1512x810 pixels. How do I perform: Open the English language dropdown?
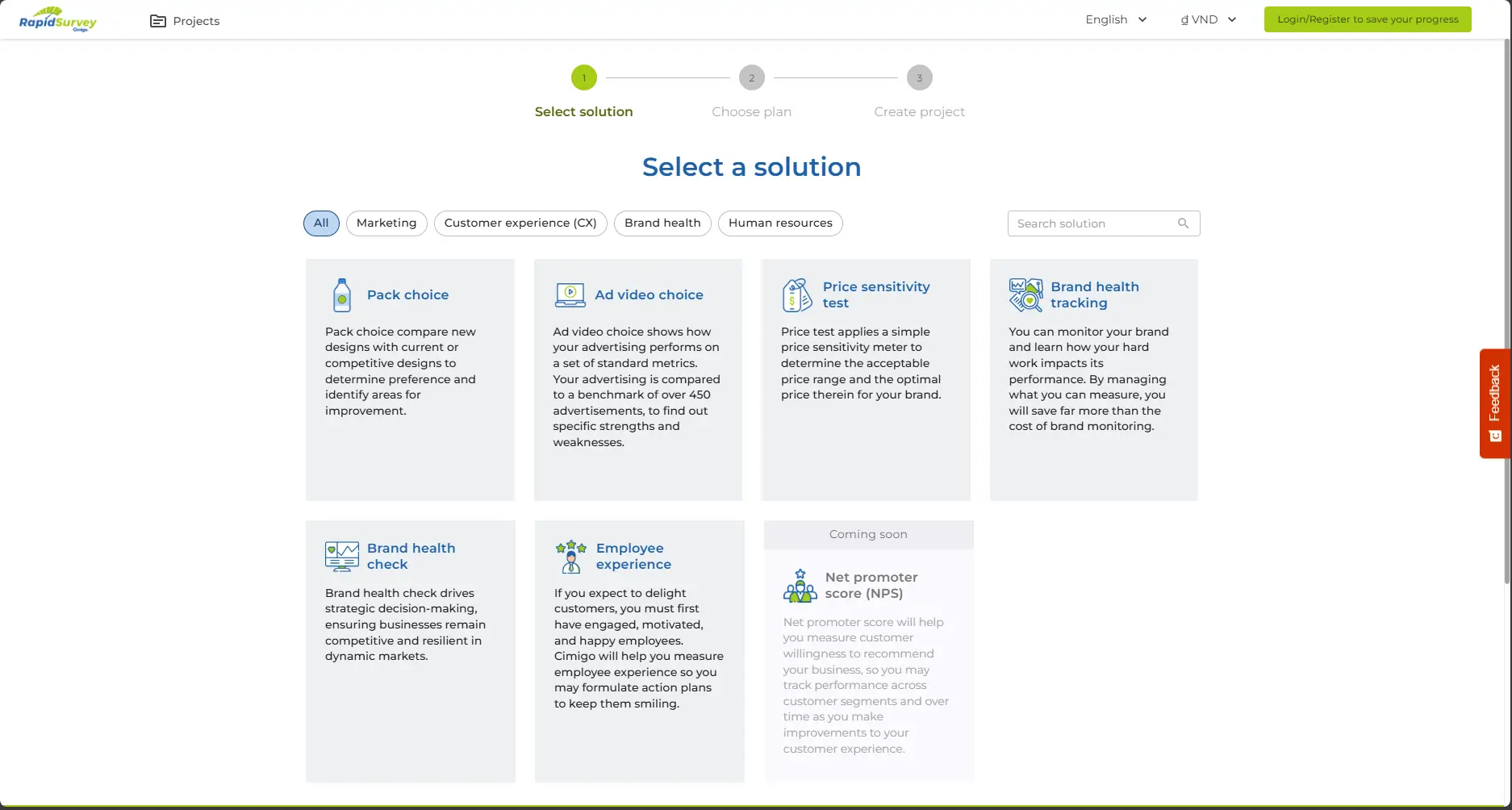click(1116, 19)
